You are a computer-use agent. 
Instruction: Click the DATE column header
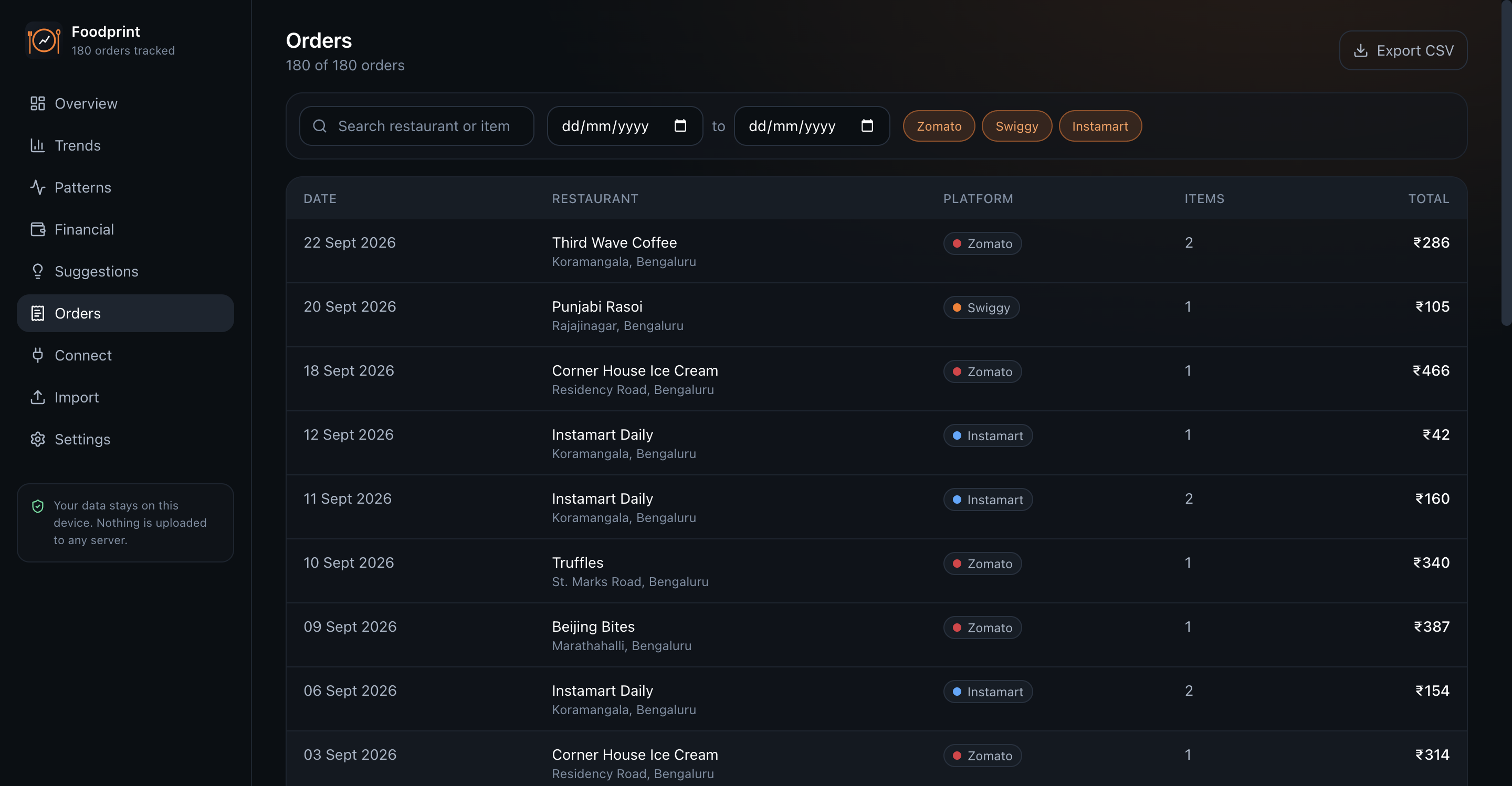tap(320, 199)
